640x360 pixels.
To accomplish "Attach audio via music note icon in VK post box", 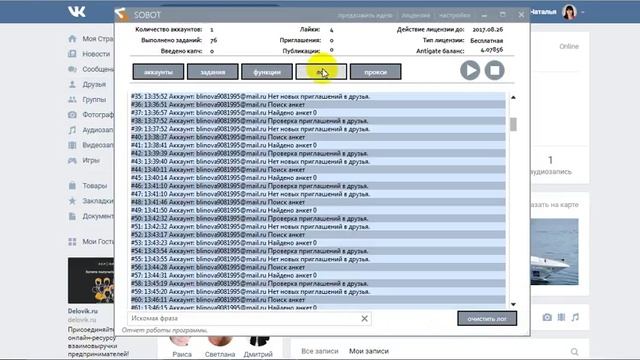I will (575, 317).
